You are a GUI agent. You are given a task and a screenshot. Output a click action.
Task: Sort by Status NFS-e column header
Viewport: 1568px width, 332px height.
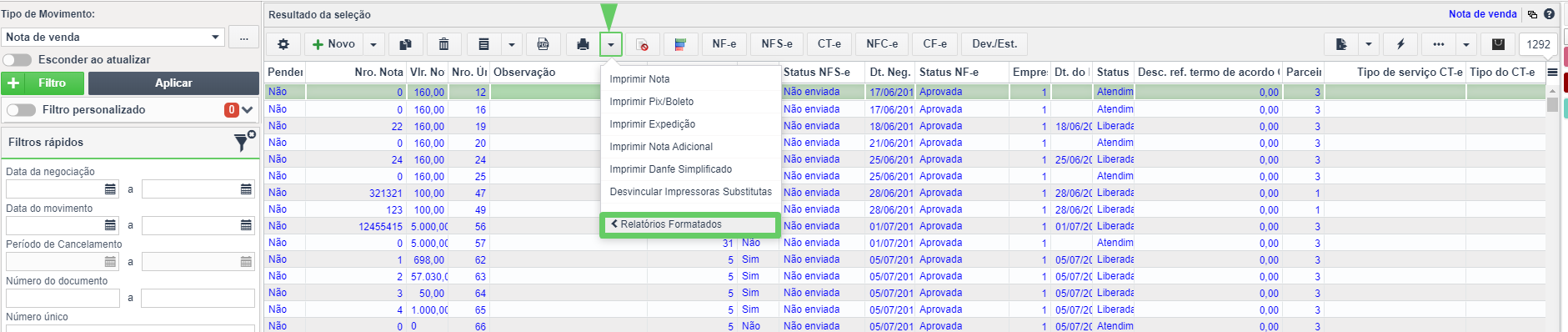point(822,73)
